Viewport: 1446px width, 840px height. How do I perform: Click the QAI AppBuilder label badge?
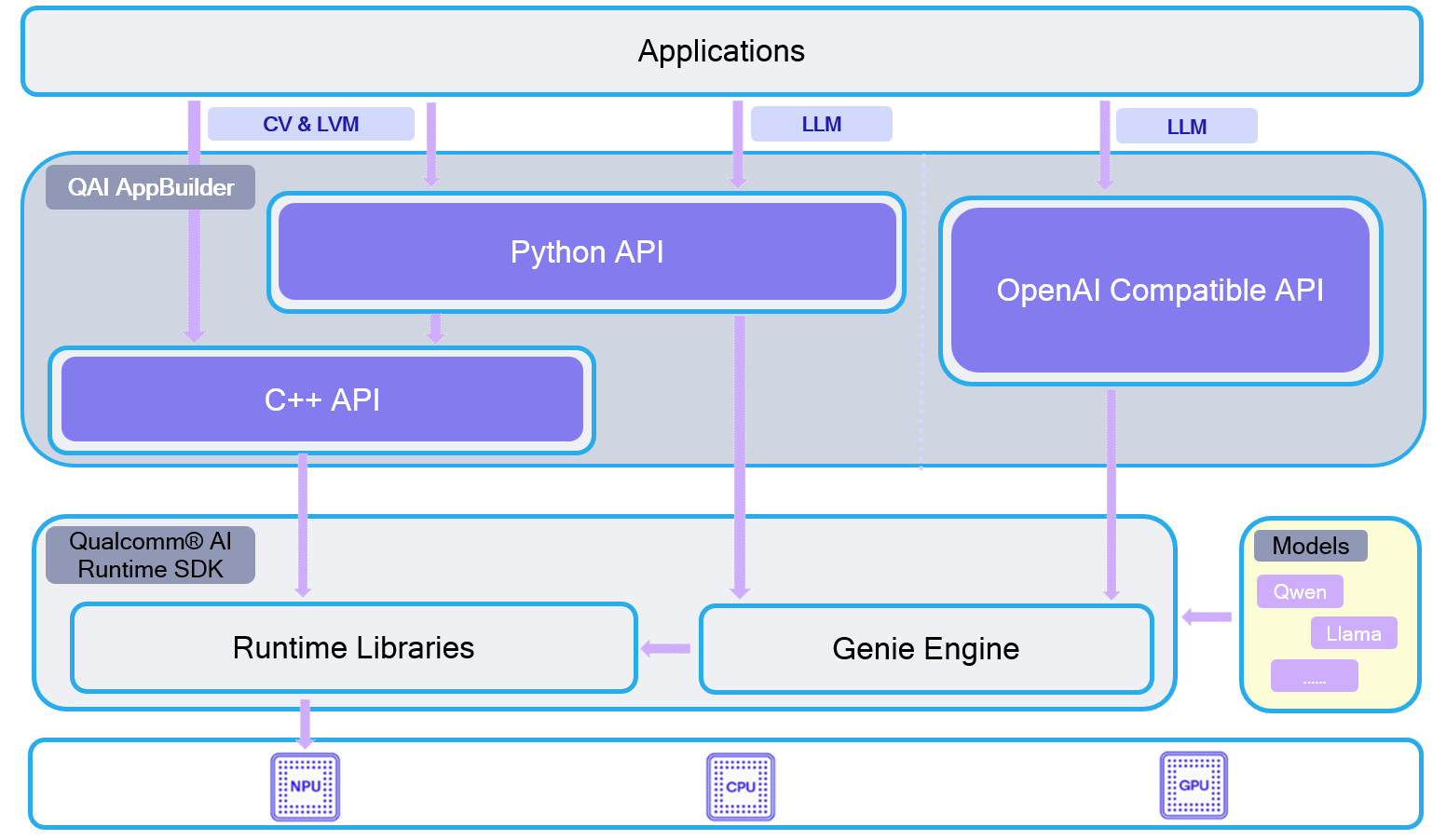(x=150, y=187)
